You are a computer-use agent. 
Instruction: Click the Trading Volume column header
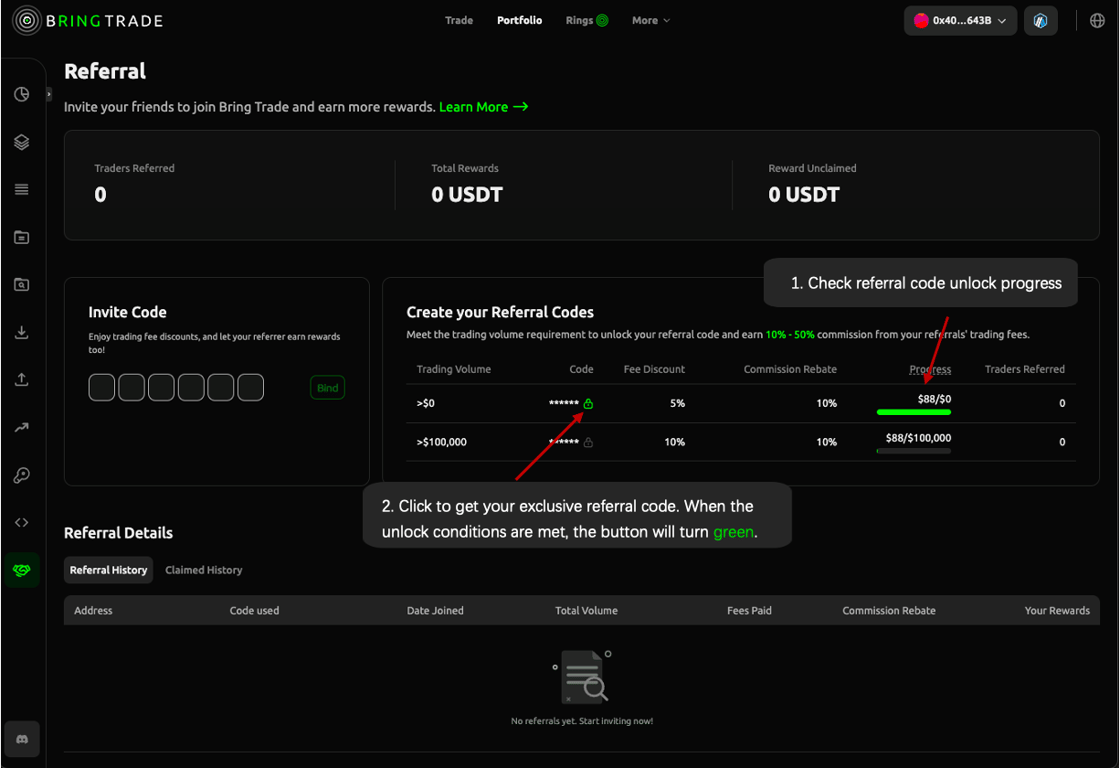click(x=454, y=369)
